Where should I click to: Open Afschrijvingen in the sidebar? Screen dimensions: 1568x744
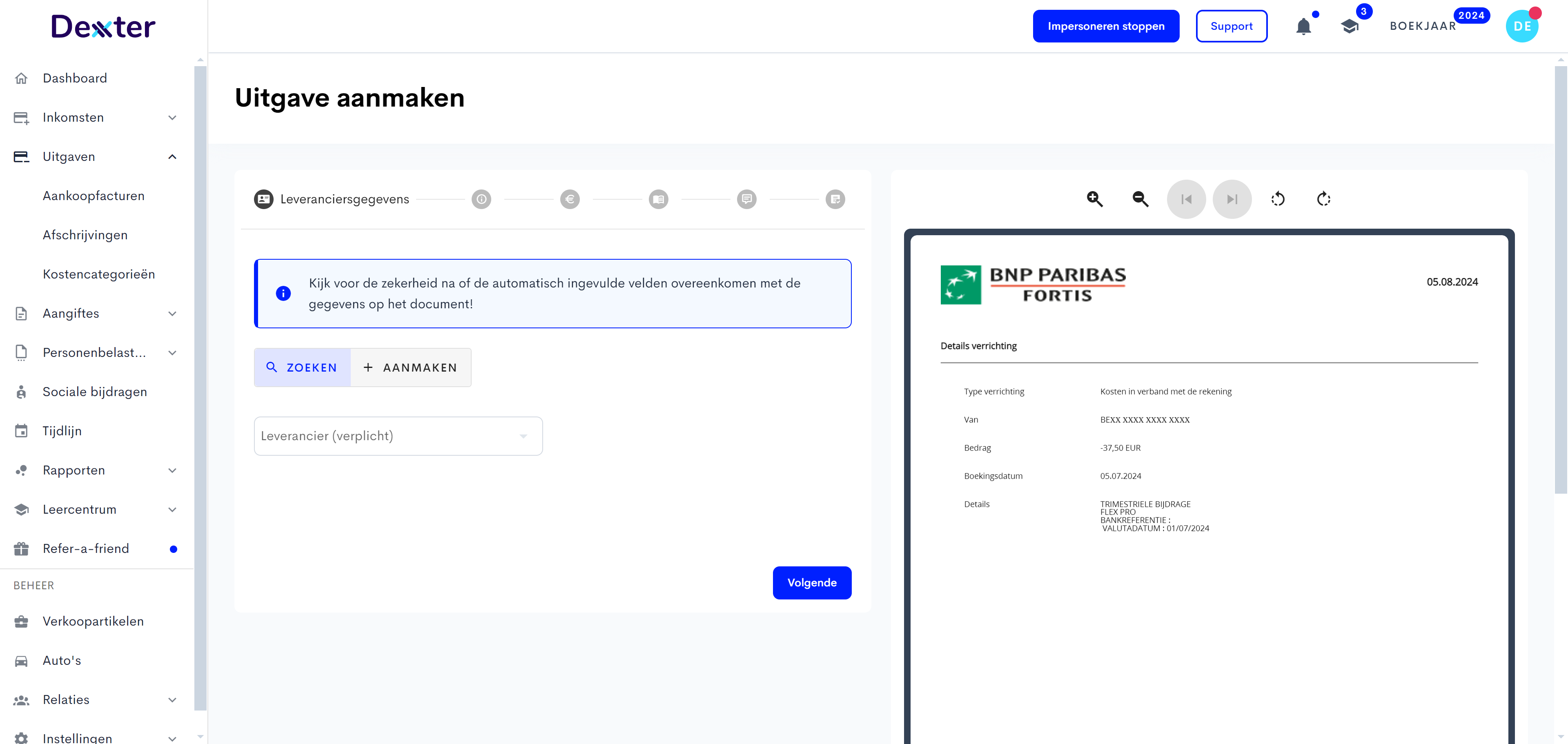click(85, 235)
